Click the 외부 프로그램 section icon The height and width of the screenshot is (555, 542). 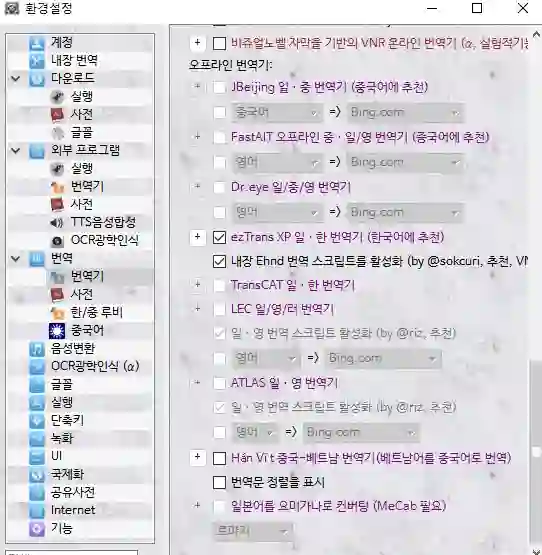[36, 150]
